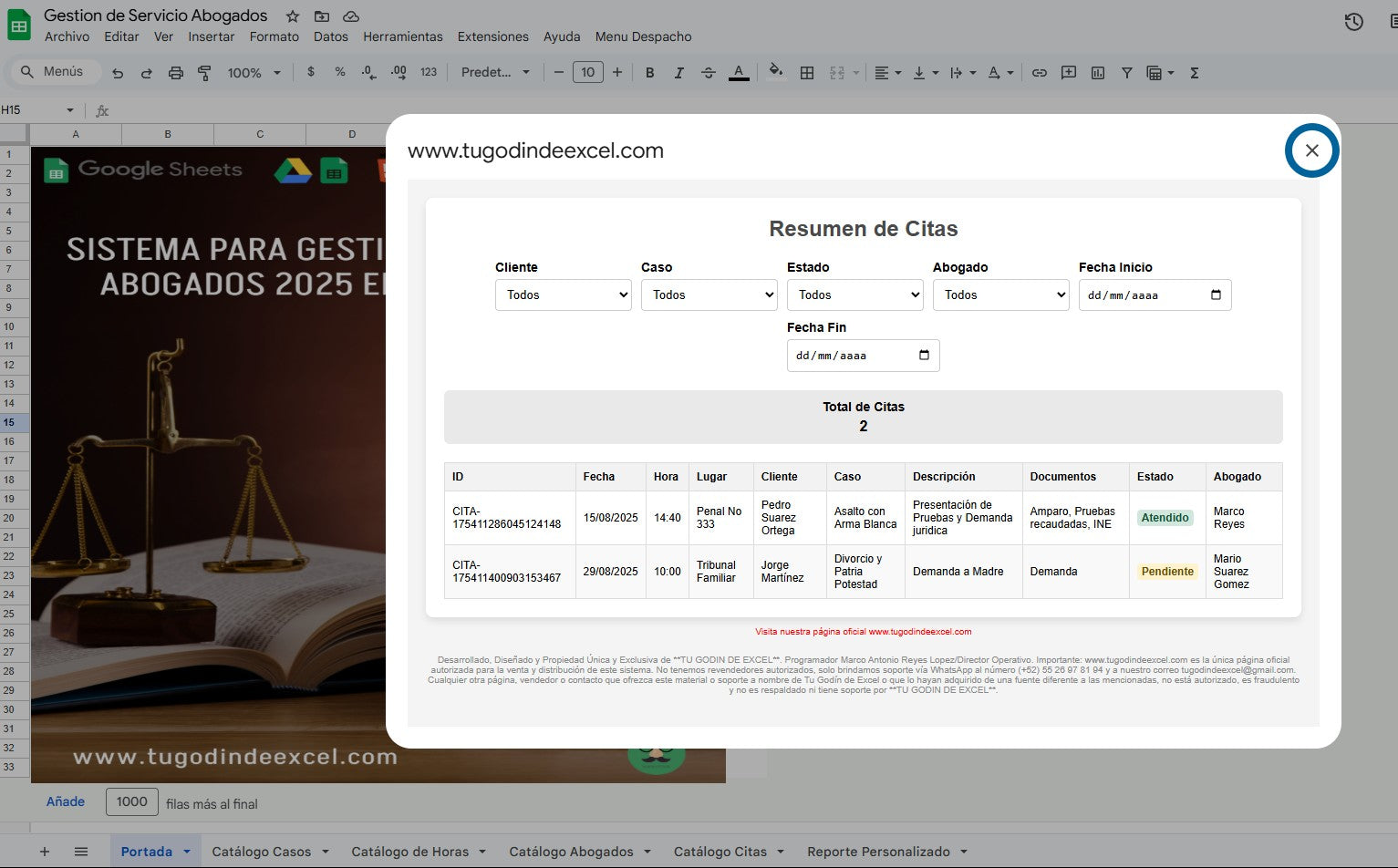Create a filter using funnel icon

tap(1127, 73)
